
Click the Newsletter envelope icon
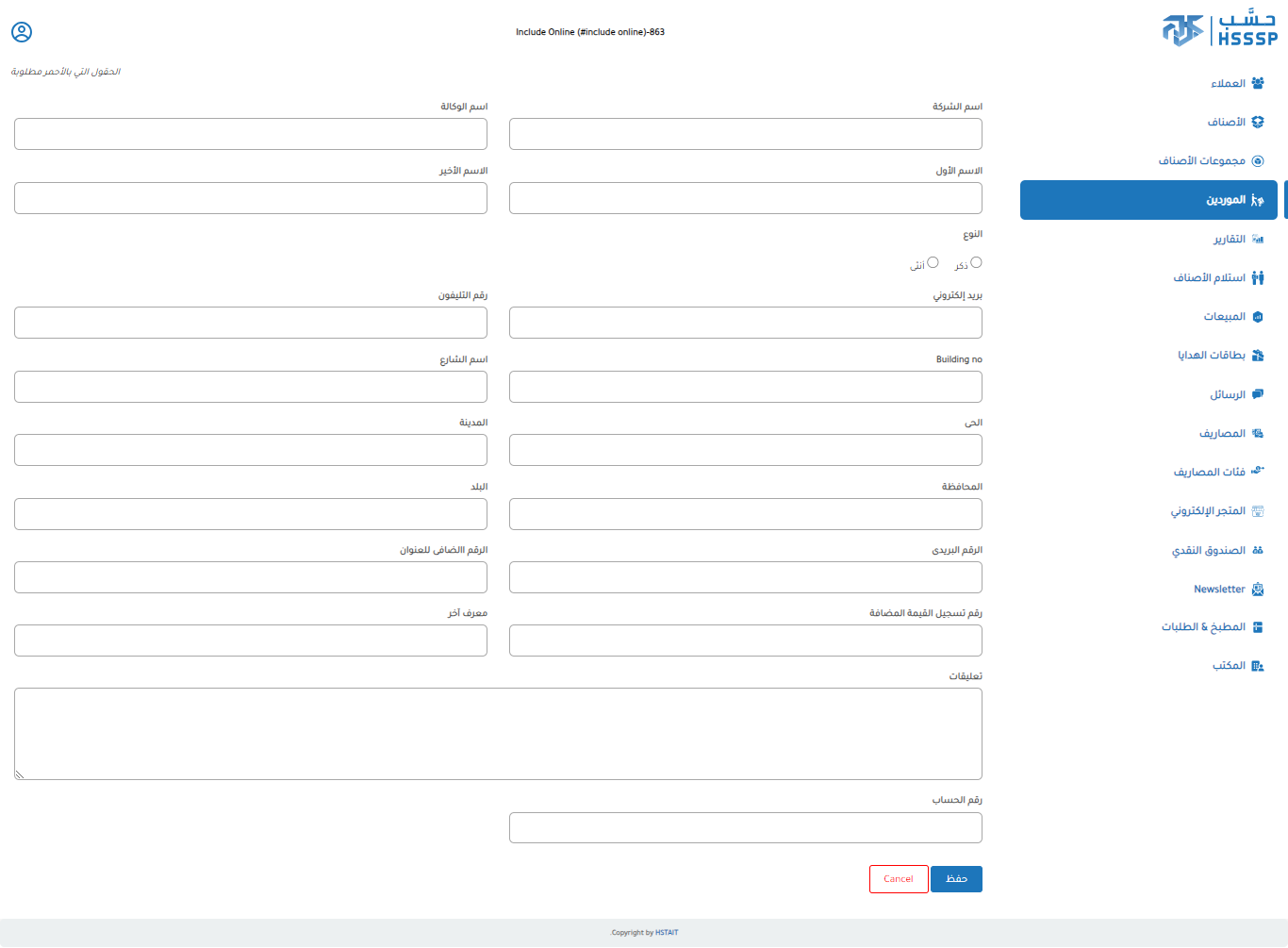point(1257,590)
